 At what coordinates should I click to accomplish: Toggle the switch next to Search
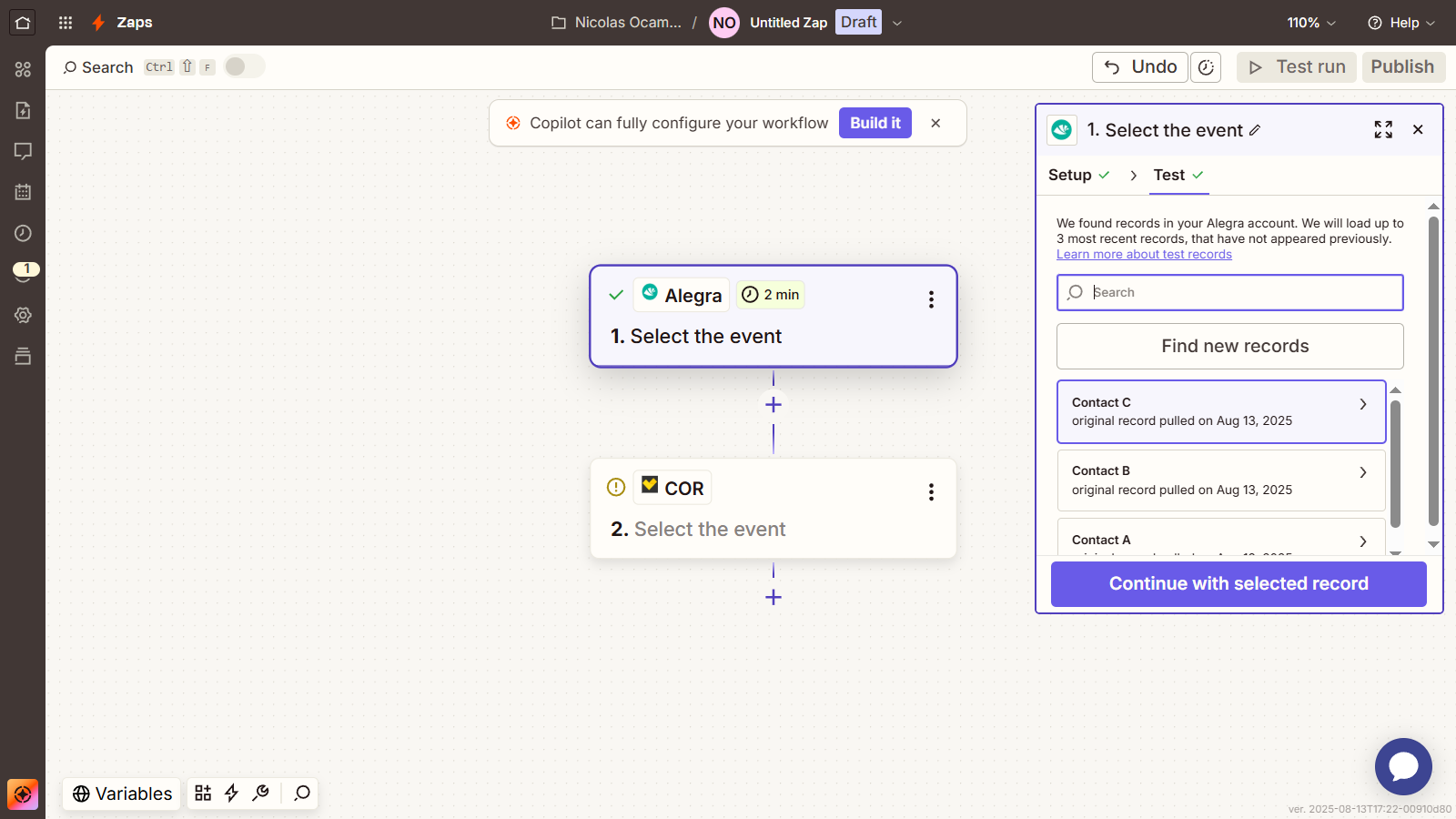244,66
